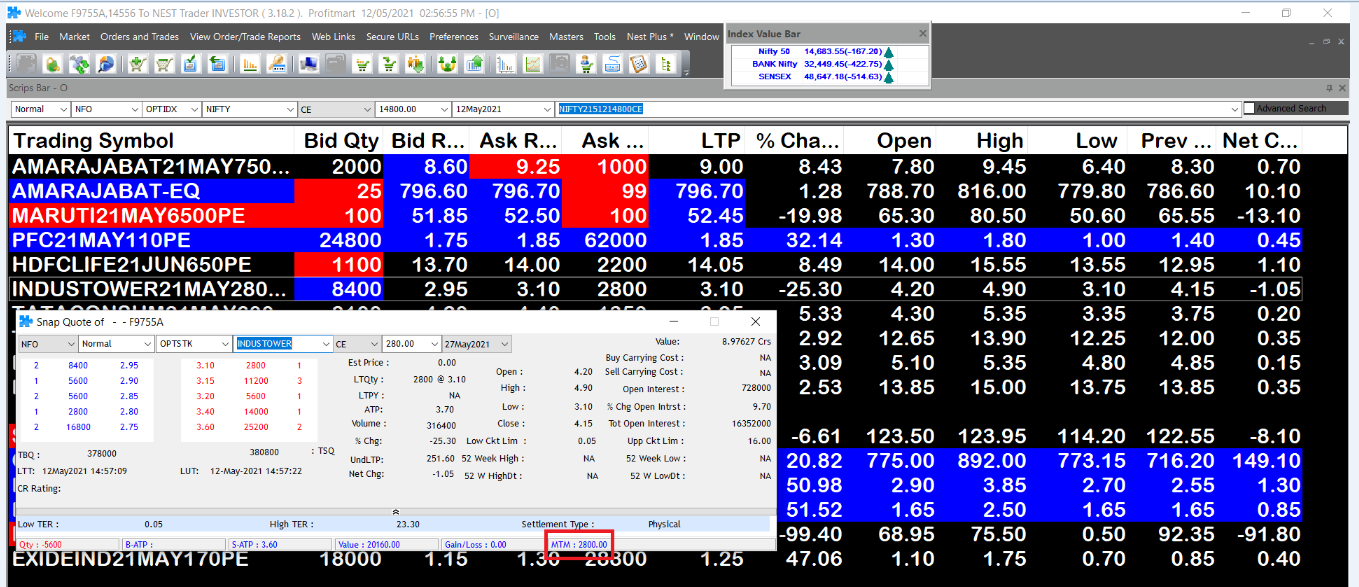Click the blue bar chart toolbar icon
The width and height of the screenshot is (1359, 587).
point(507,64)
